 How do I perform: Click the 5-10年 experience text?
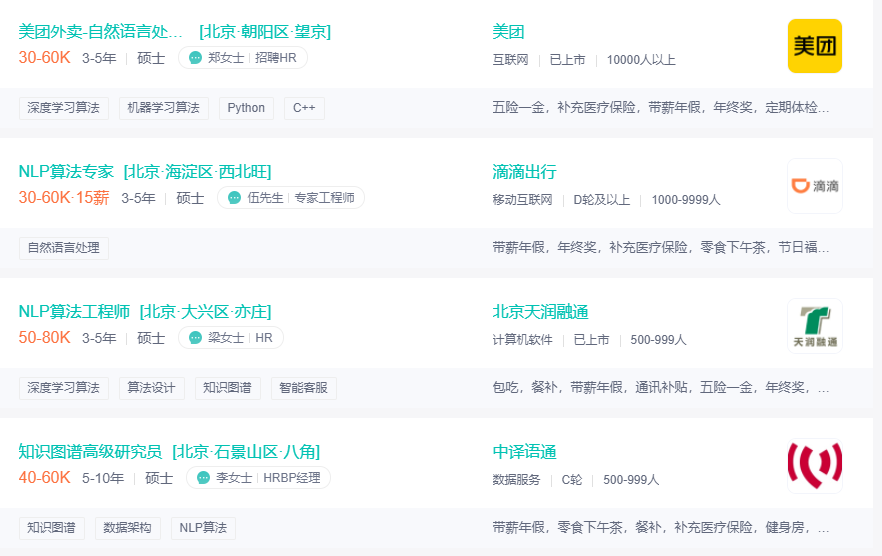(103, 478)
